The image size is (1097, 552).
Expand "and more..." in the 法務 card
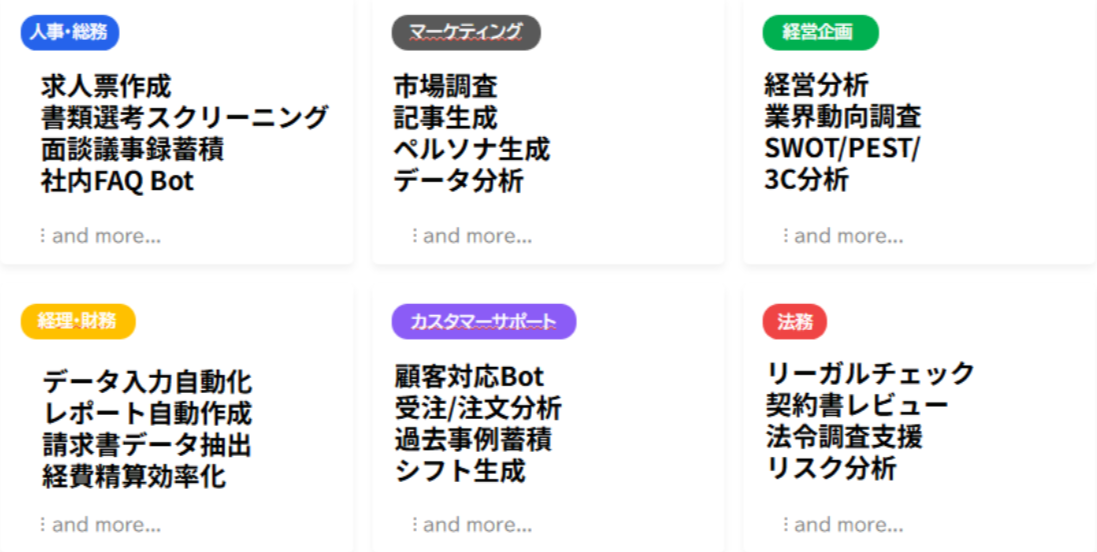847,524
